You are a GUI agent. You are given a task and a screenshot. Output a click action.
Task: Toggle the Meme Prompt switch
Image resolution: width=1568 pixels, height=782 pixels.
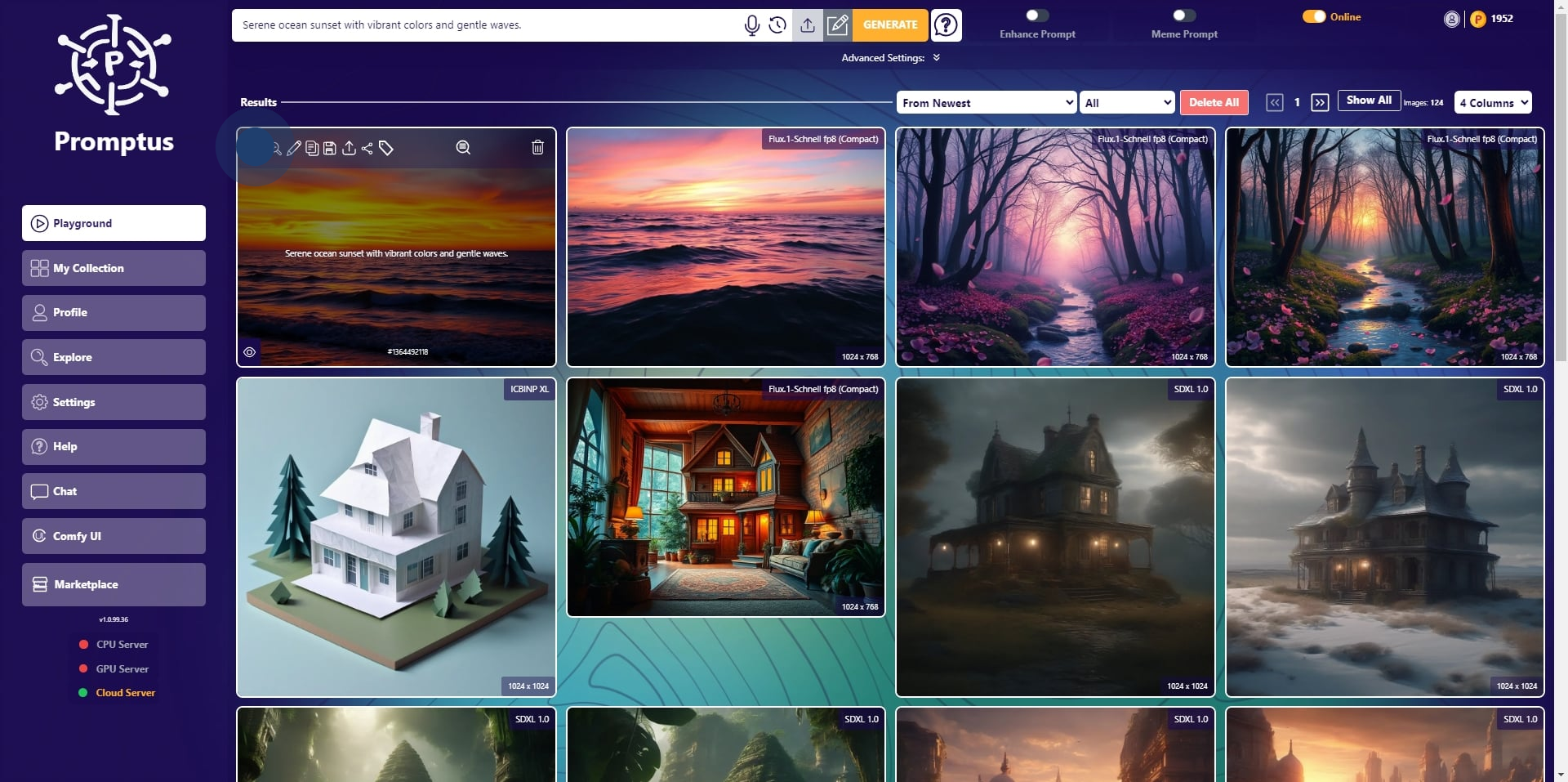coord(1184,16)
